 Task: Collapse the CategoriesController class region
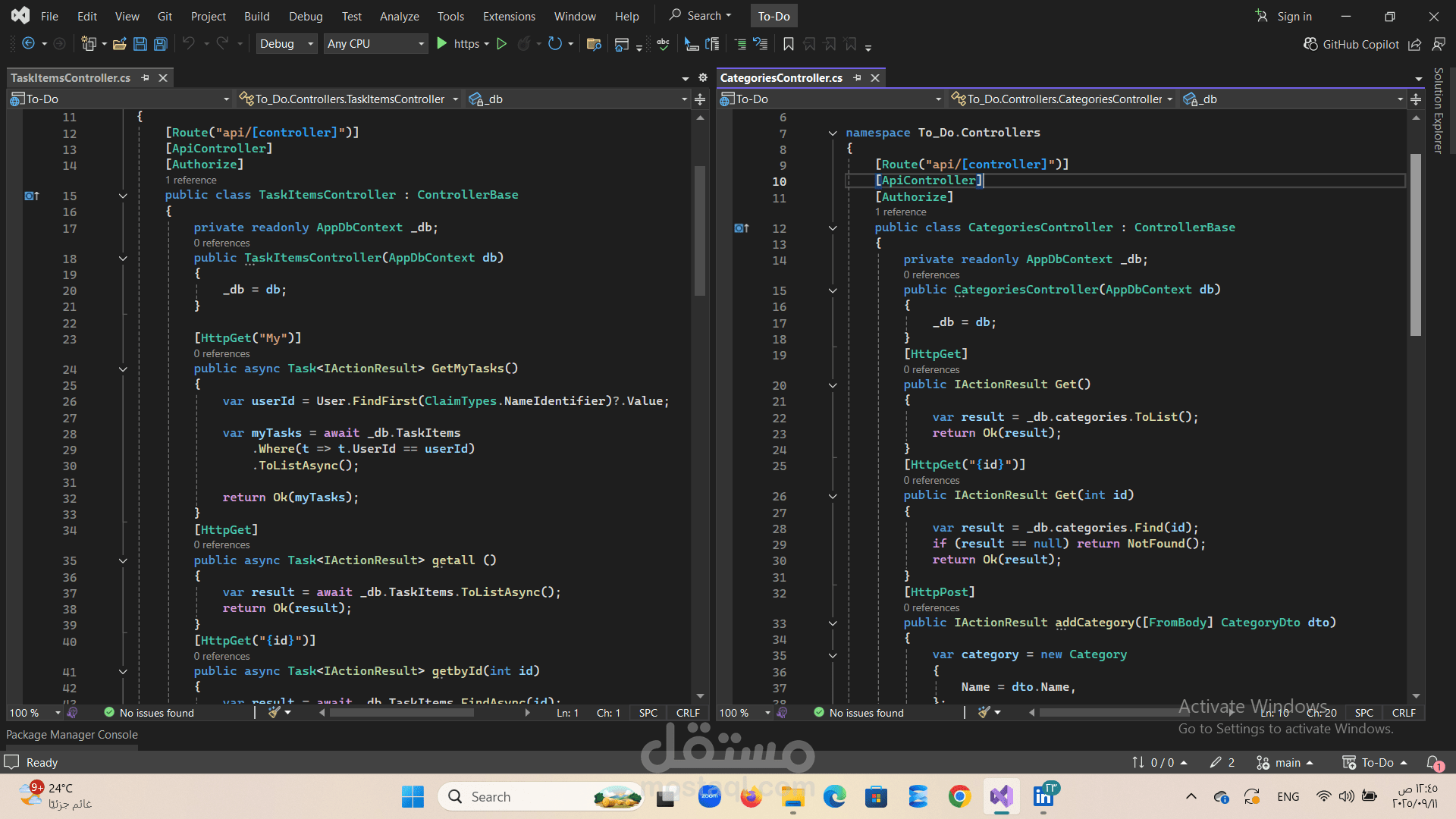coord(833,228)
